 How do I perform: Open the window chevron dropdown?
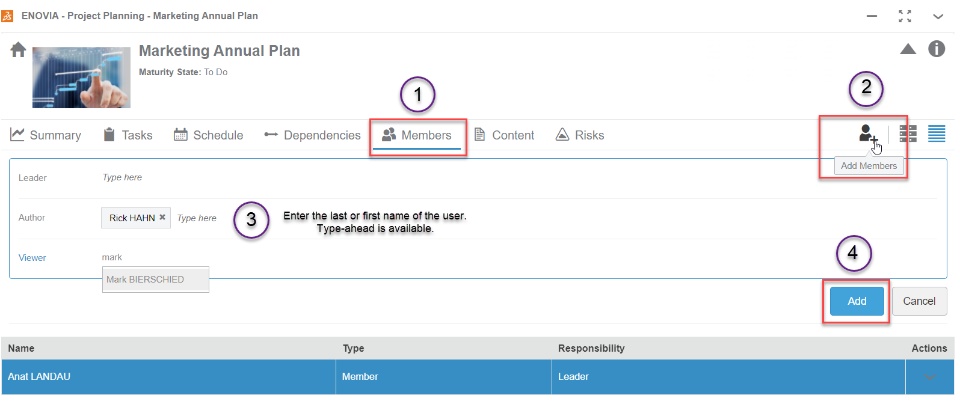click(937, 16)
